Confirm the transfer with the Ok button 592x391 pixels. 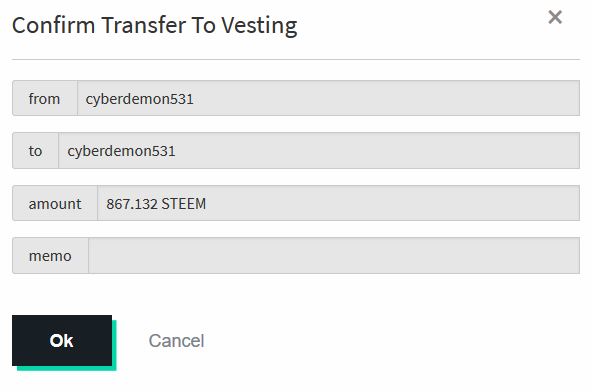[62, 340]
